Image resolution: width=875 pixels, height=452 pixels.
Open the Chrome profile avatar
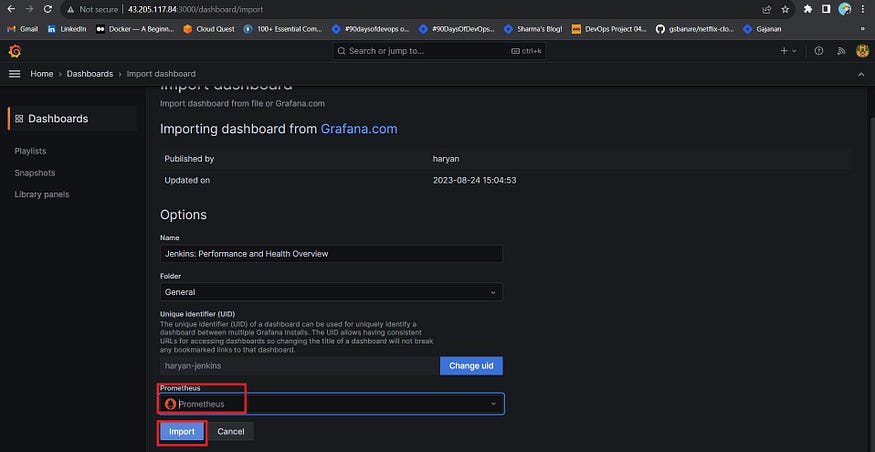click(845, 9)
